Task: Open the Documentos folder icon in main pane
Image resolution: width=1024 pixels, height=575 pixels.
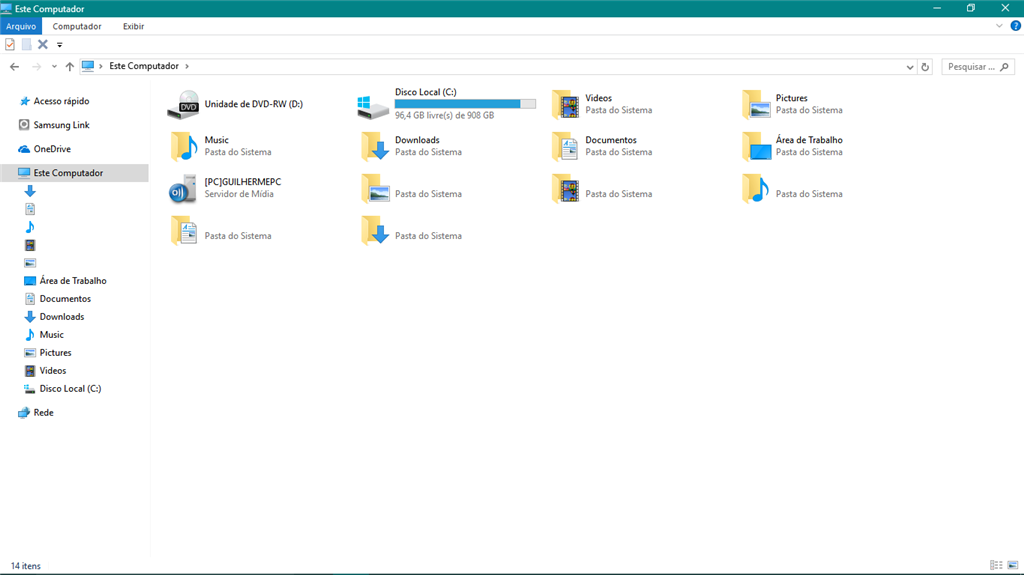Action: pyautogui.click(x=566, y=146)
